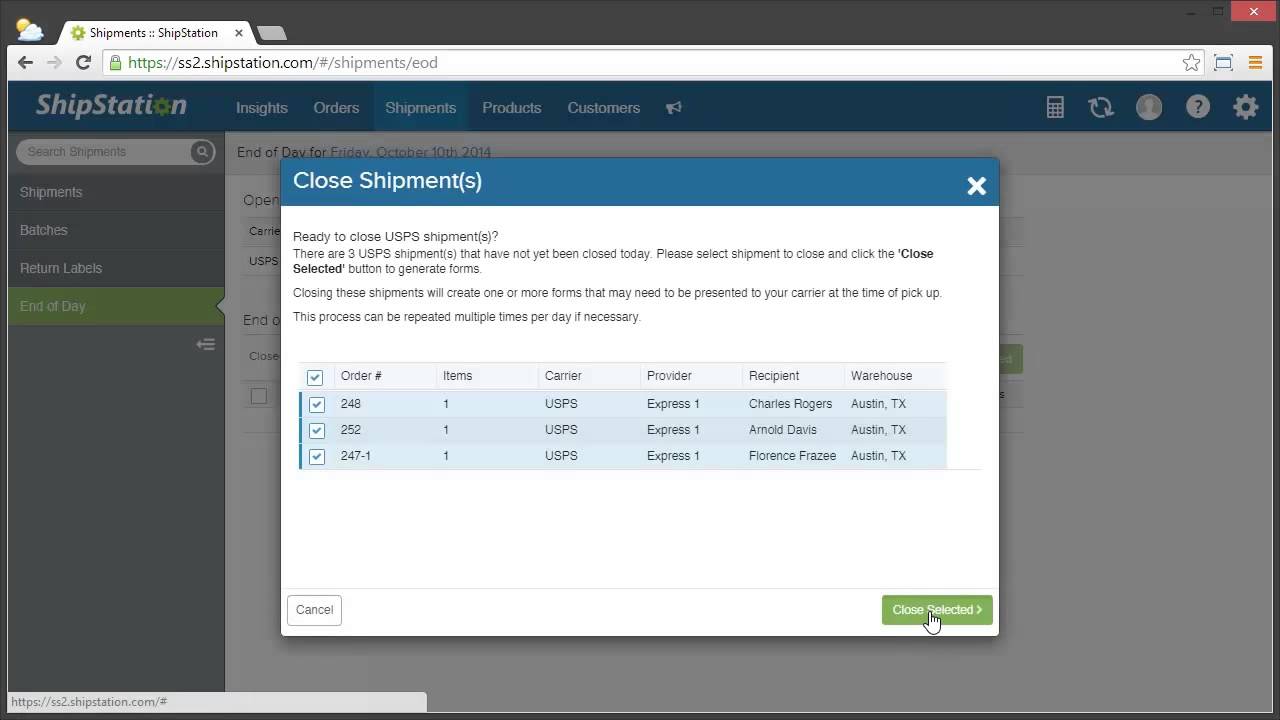Open the Shipments tab
This screenshot has height=720, width=1280.
[420, 108]
